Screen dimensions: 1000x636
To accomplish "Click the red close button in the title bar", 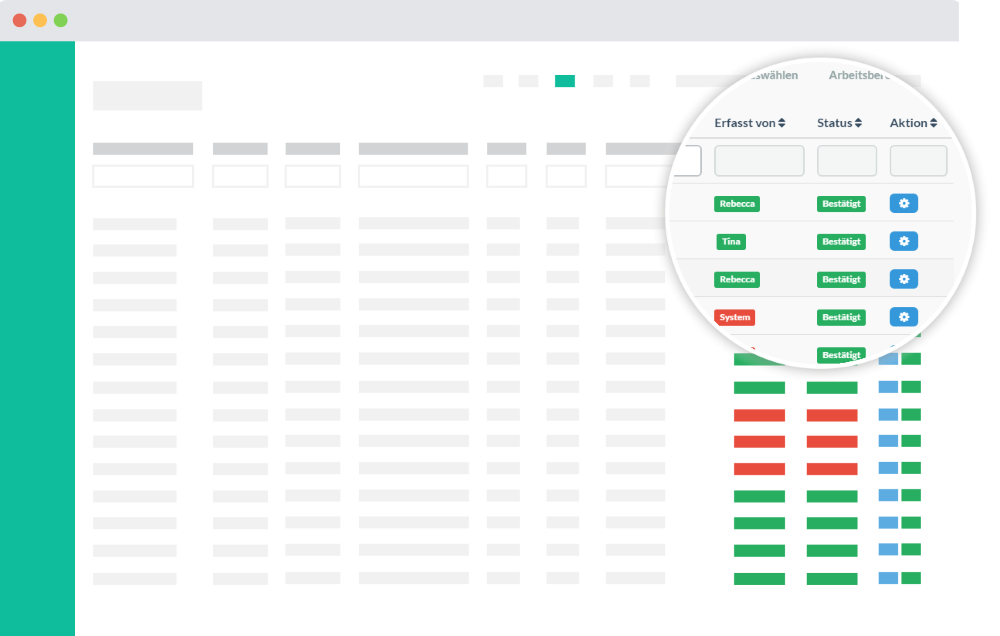I will pyautogui.click(x=19, y=20).
